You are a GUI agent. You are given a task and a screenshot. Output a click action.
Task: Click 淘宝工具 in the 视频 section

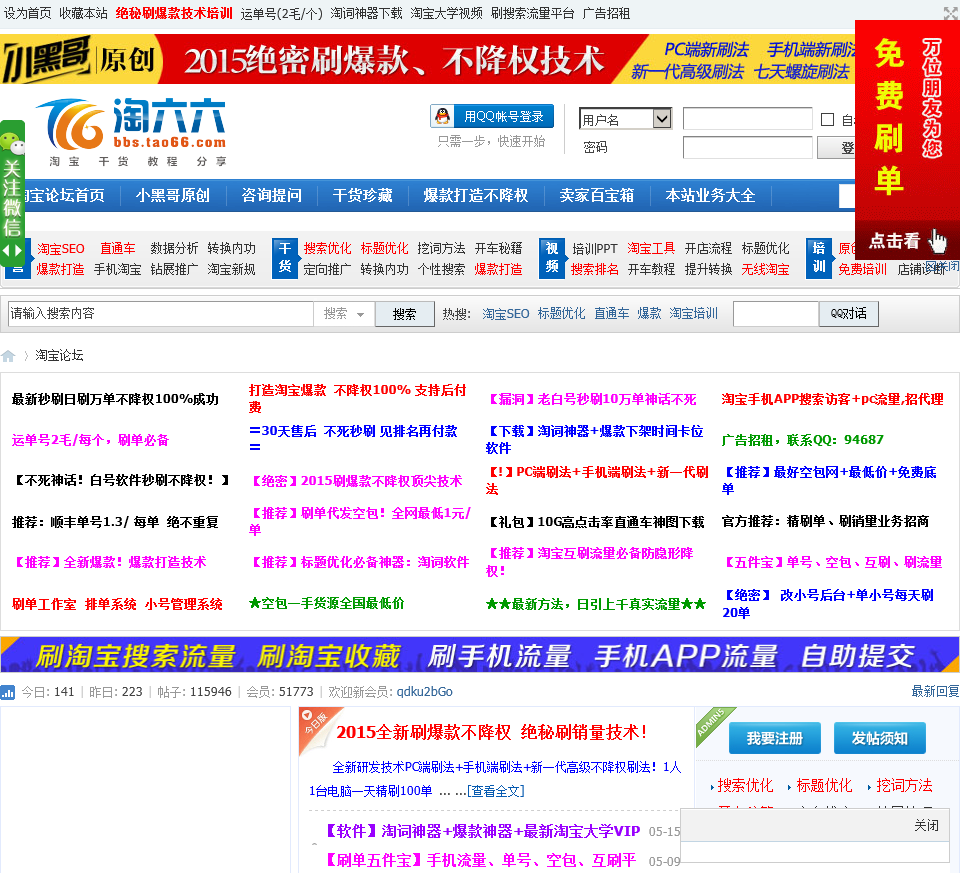(651, 249)
